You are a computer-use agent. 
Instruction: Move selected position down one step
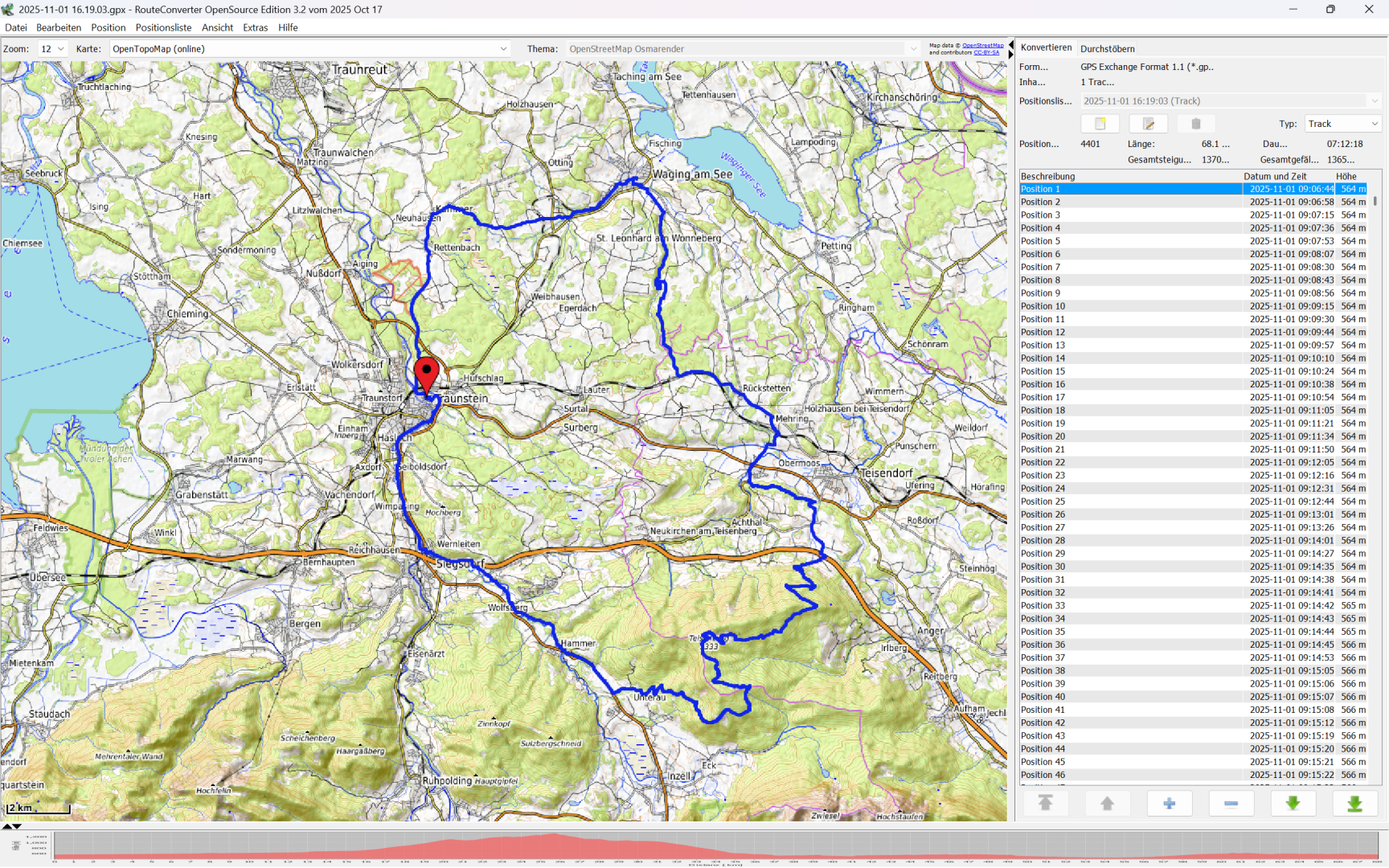pyautogui.click(x=1293, y=803)
